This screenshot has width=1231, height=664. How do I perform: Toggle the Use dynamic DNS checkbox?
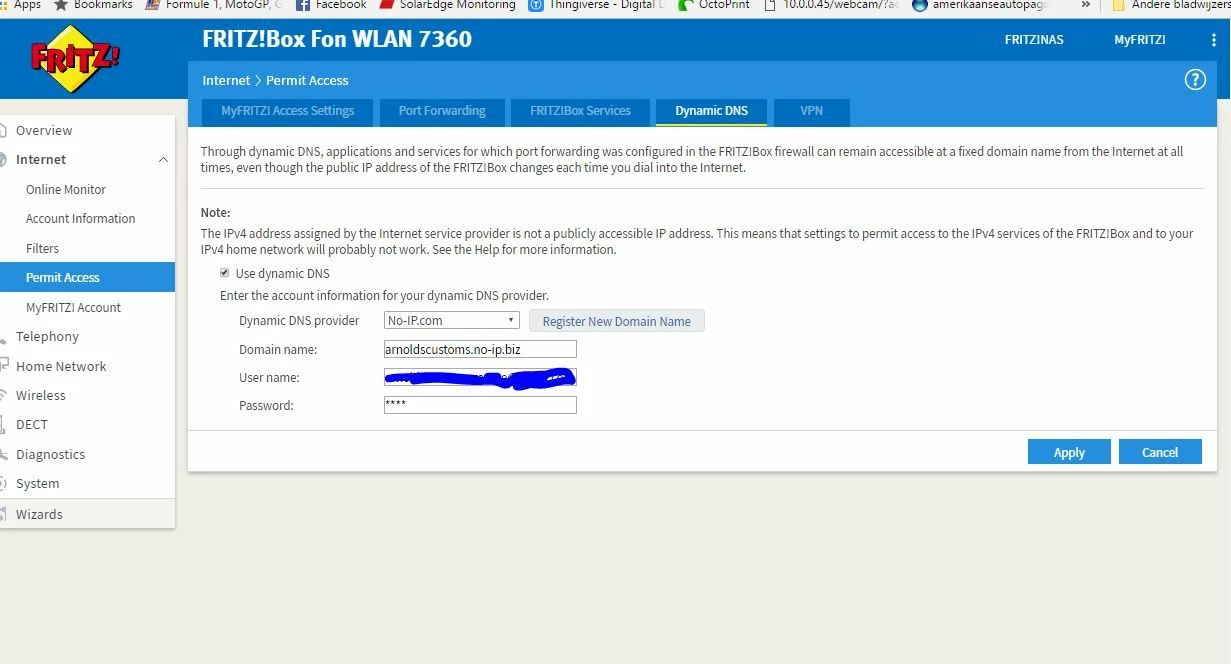[x=224, y=273]
